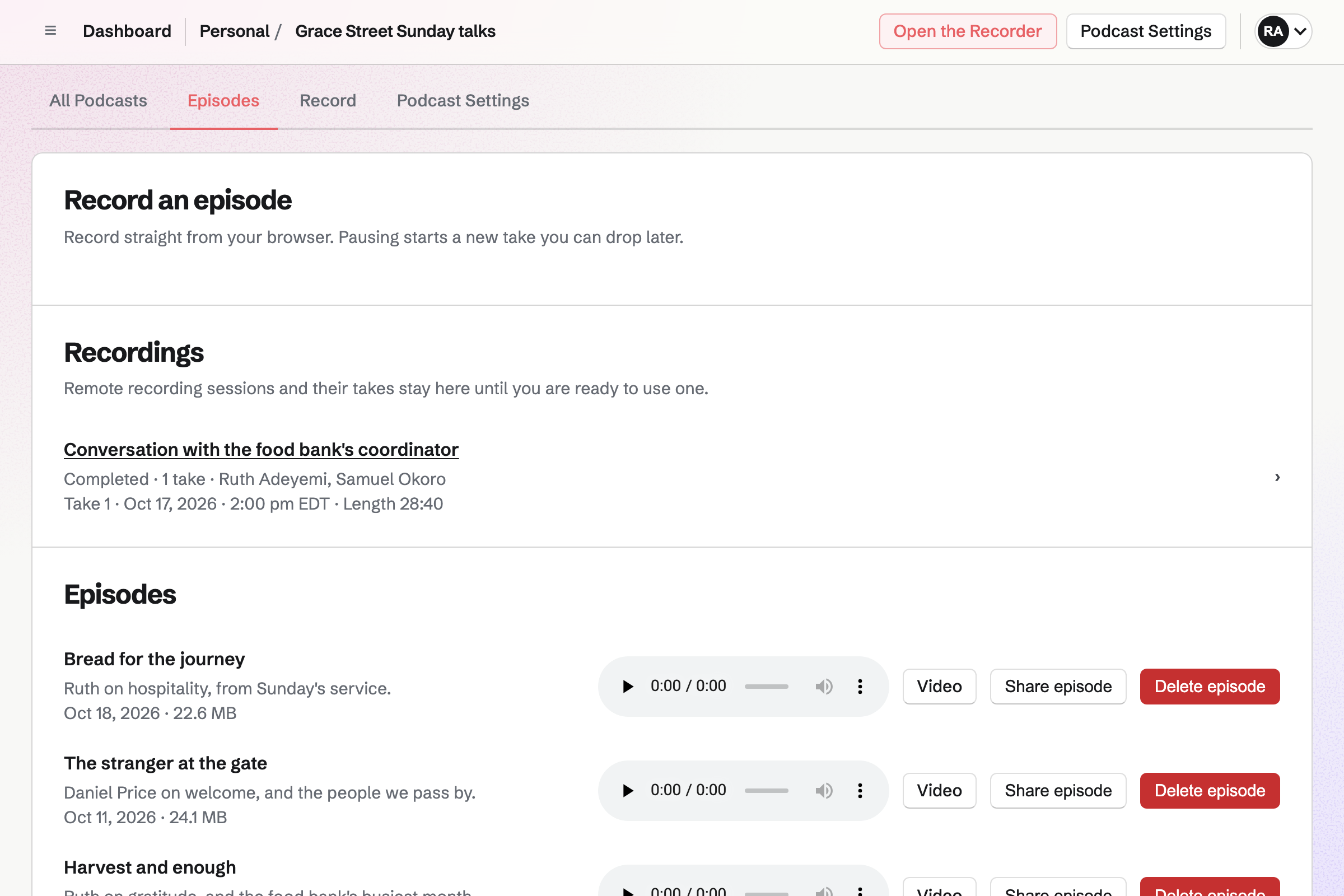Click The stranger at the gate title

pyautogui.click(x=165, y=763)
